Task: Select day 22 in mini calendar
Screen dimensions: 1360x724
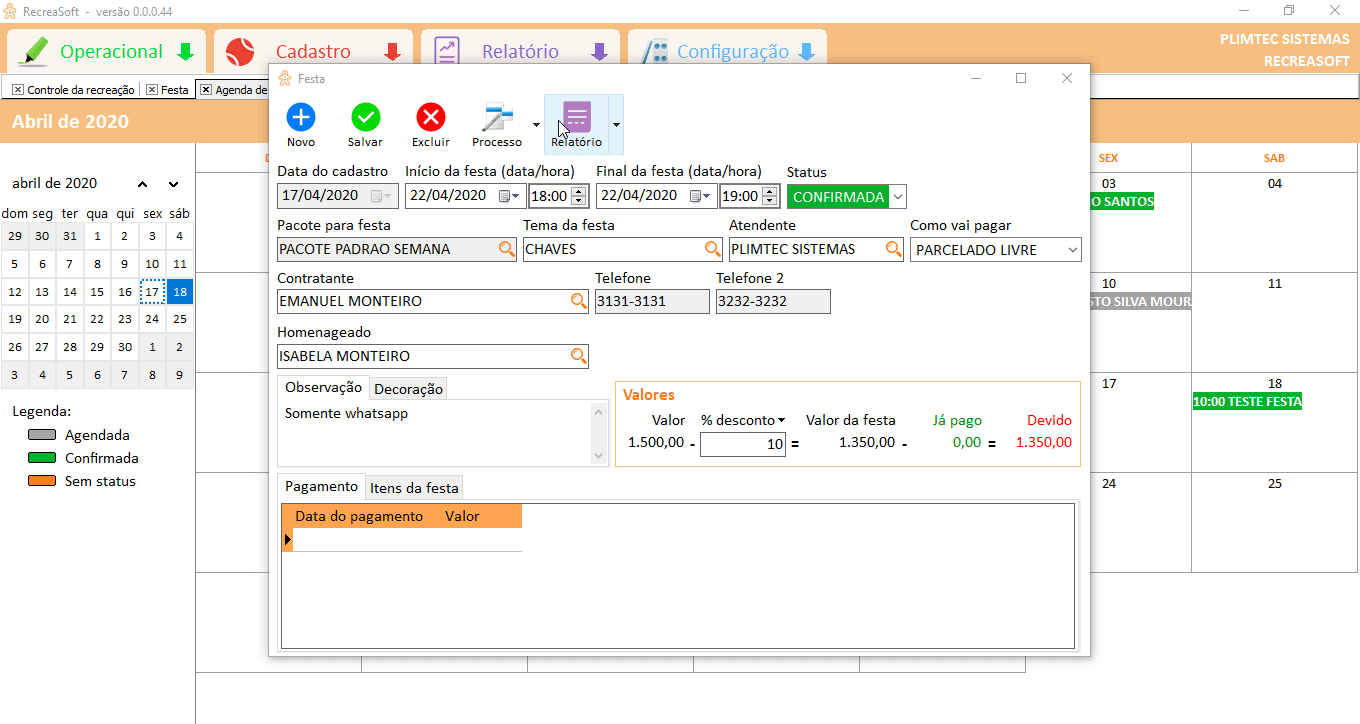Action: [97, 319]
